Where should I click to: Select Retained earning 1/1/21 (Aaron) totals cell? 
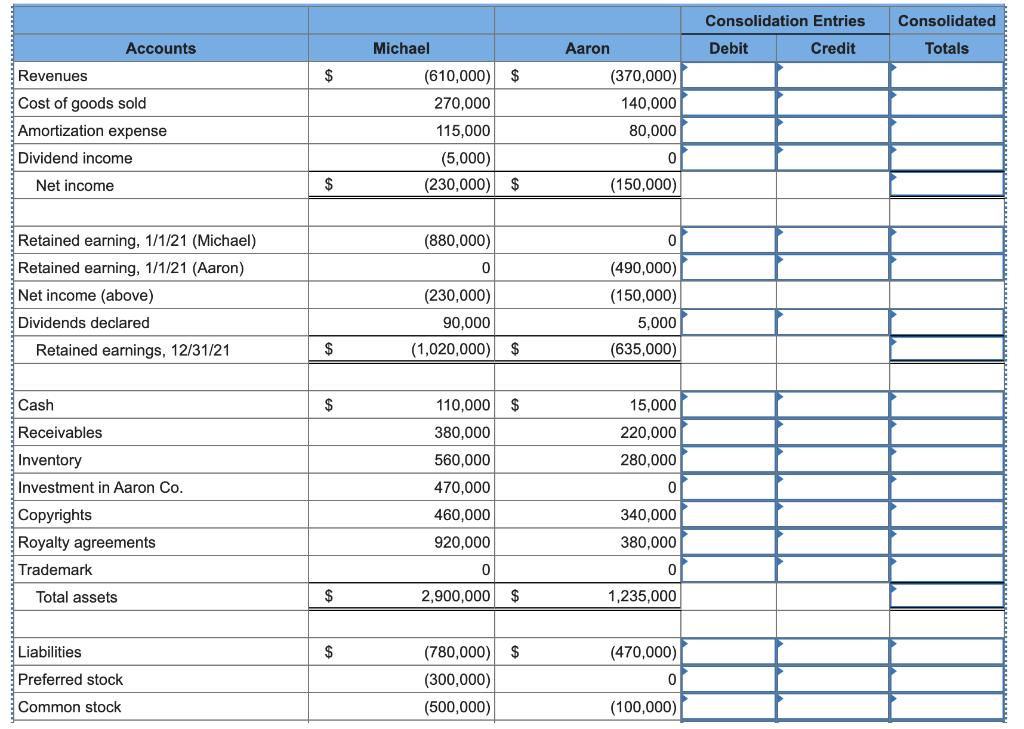click(947, 267)
